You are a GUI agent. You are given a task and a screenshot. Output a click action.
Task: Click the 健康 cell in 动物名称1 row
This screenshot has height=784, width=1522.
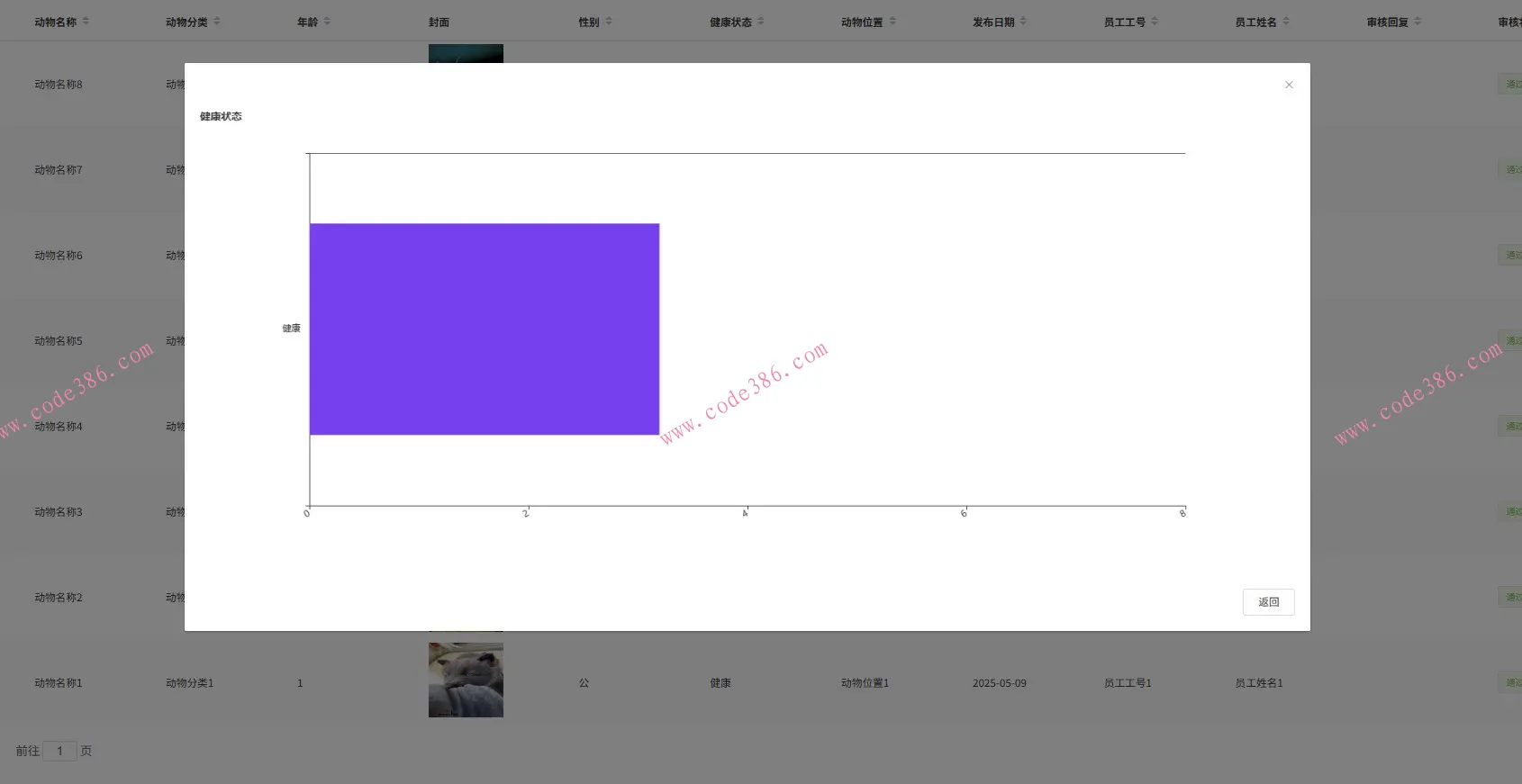[x=720, y=683]
